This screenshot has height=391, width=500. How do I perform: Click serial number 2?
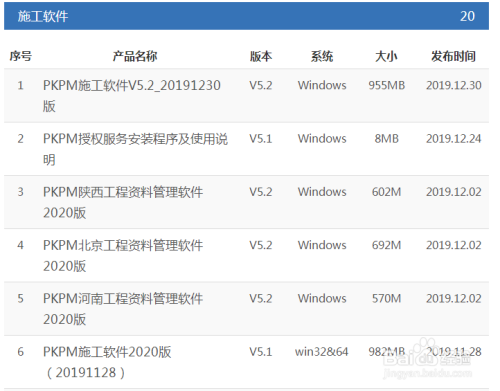click(21, 138)
